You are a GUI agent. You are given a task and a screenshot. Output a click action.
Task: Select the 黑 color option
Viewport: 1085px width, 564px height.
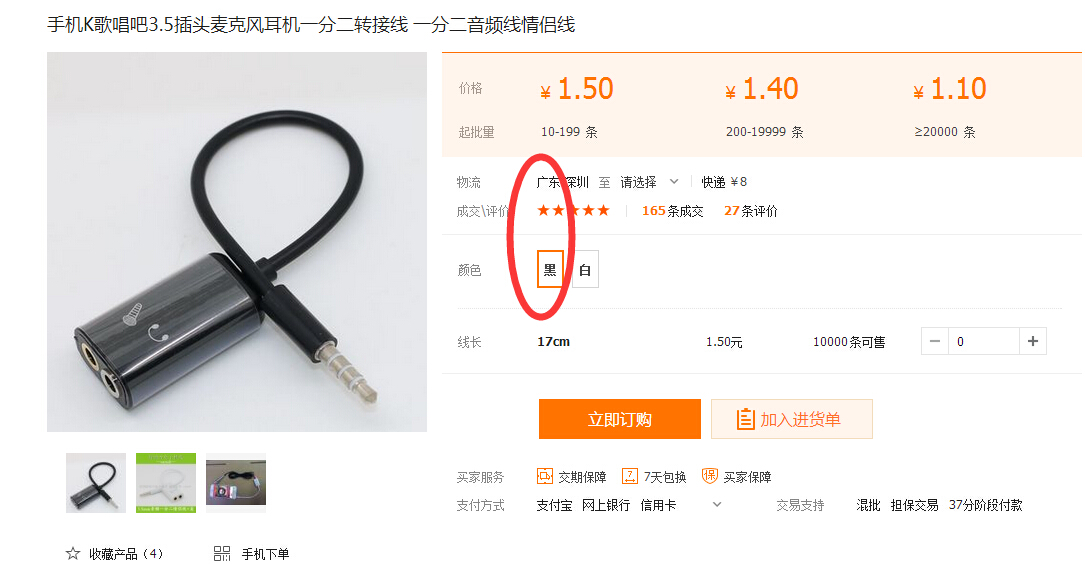550,269
